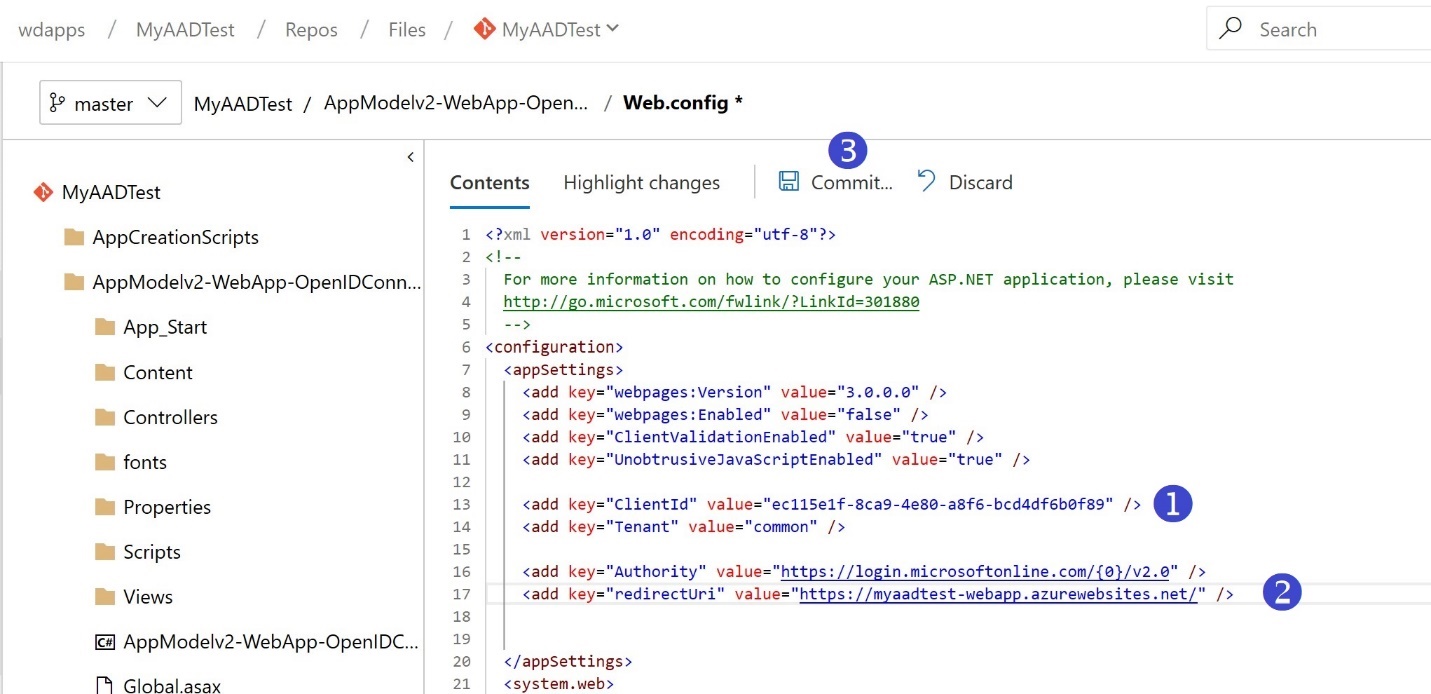Select the AppModelv2-WebApp-OpenIDC... project file
The image size is (1431, 694).
271,642
